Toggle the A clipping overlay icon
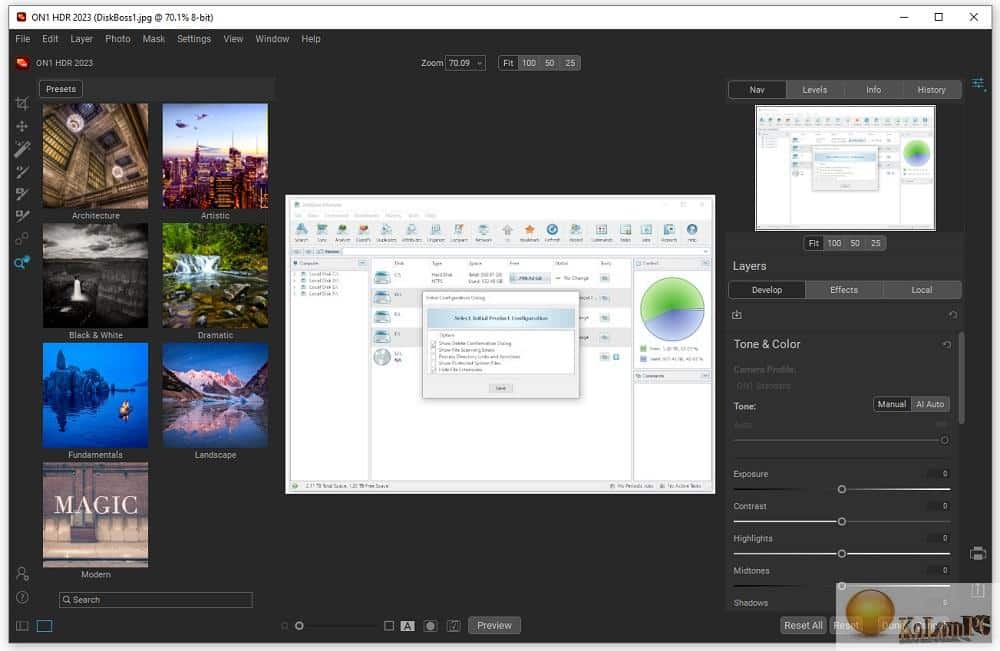The height and width of the screenshot is (651, 1000). (408, 626)
